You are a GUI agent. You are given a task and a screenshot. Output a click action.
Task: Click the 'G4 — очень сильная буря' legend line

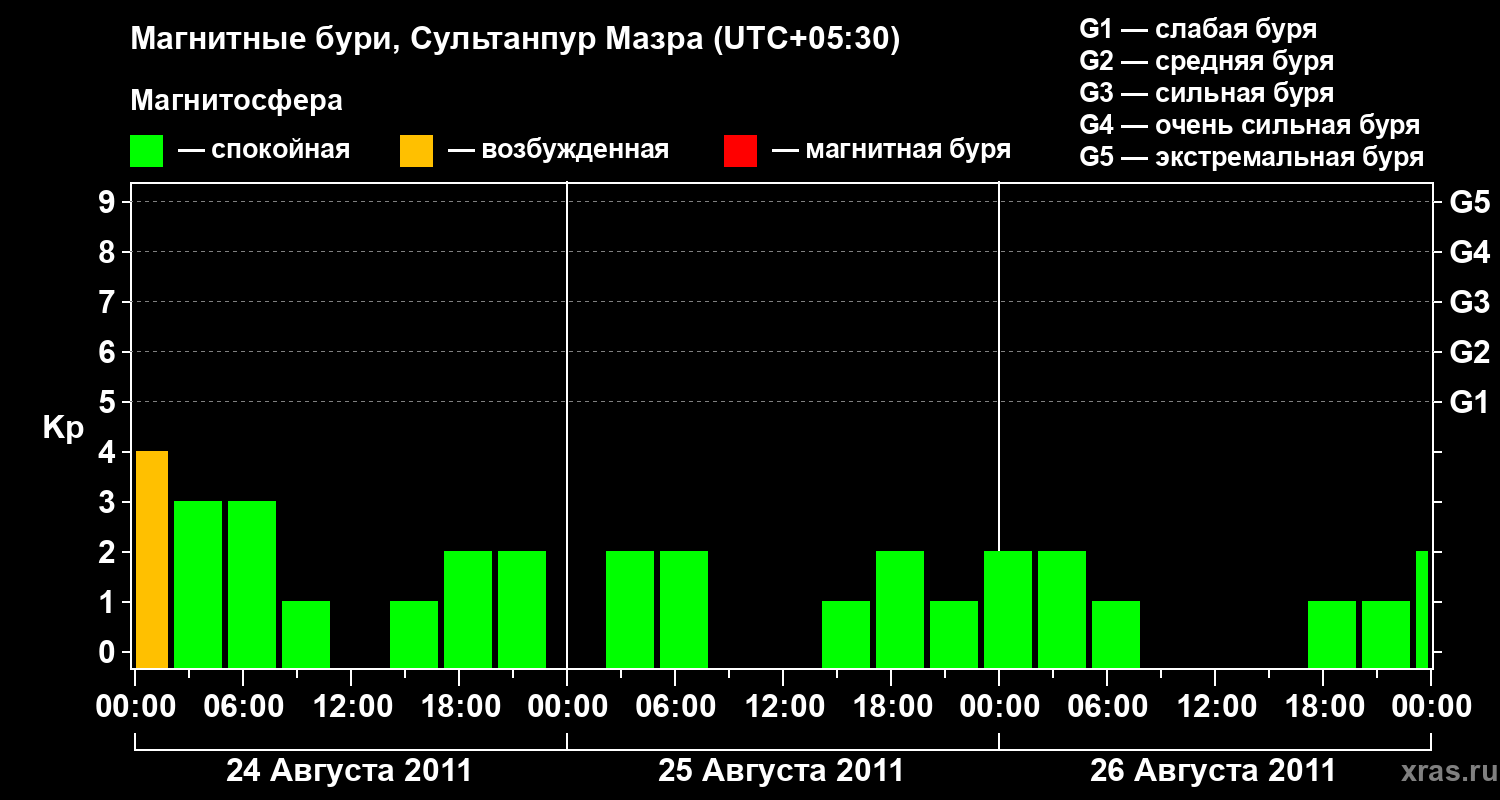pyautogui.click(x=1250, y=125)
